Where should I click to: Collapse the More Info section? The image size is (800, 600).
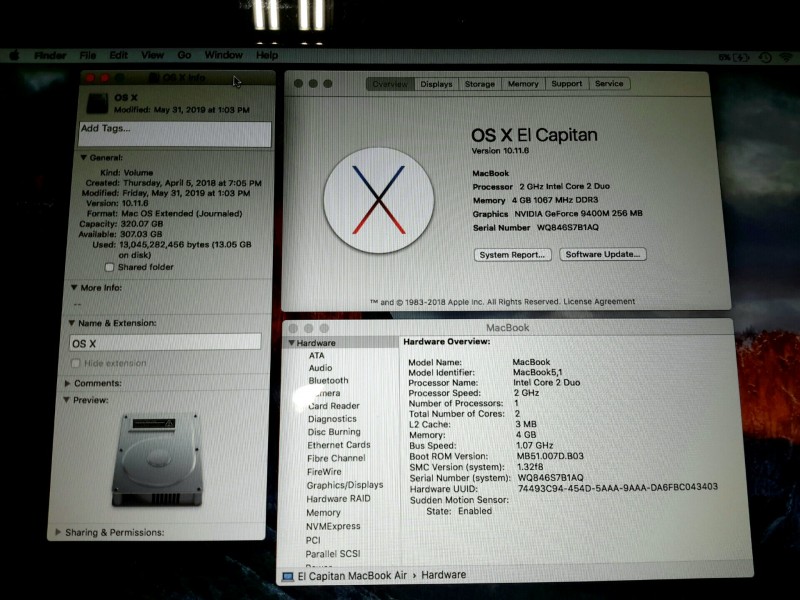74,288
